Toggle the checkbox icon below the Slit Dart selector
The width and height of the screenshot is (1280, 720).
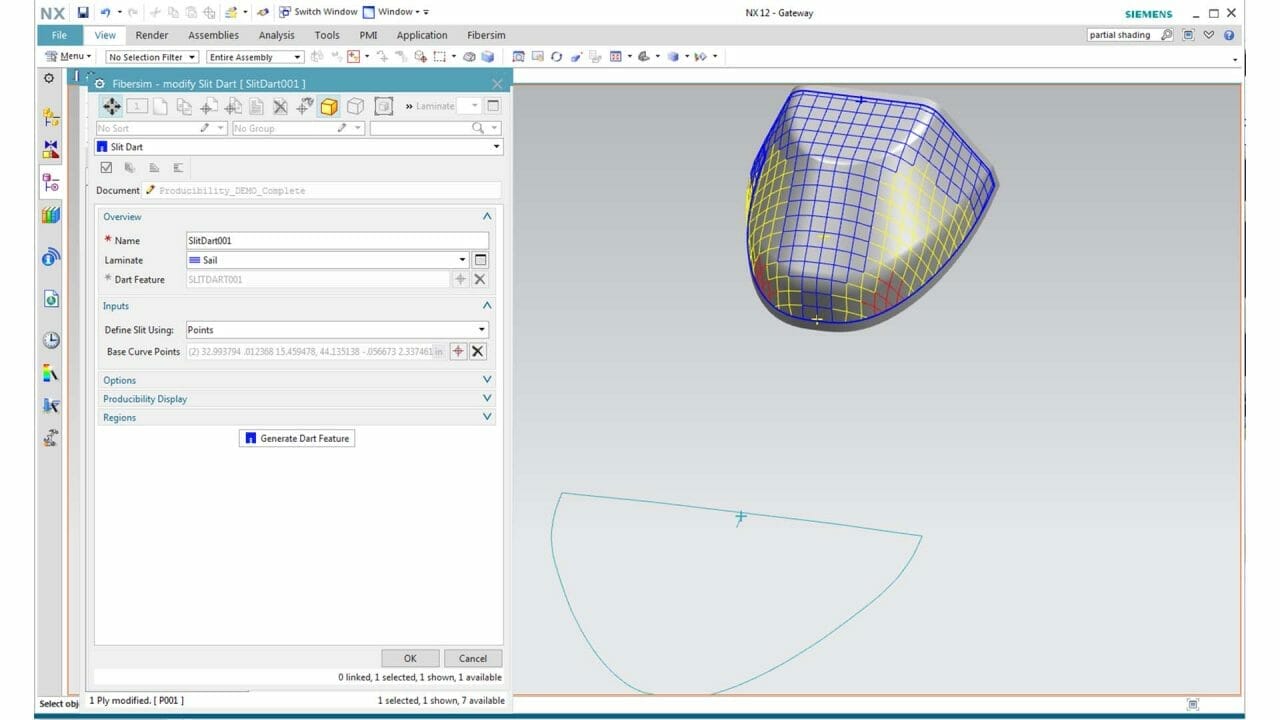106,167
